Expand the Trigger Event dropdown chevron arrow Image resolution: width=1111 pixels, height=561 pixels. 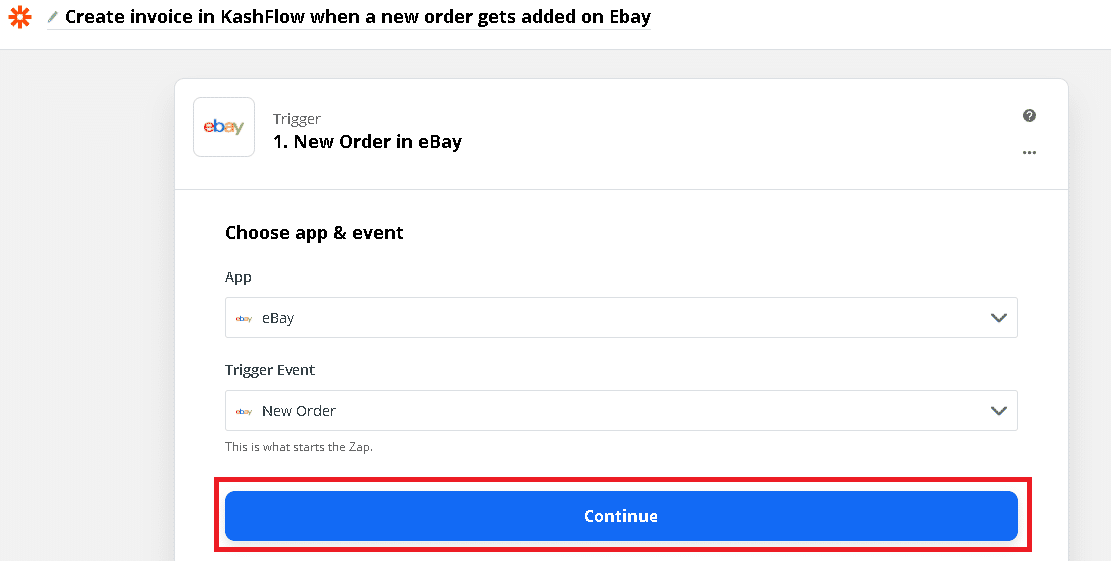[x=997, y=411]
